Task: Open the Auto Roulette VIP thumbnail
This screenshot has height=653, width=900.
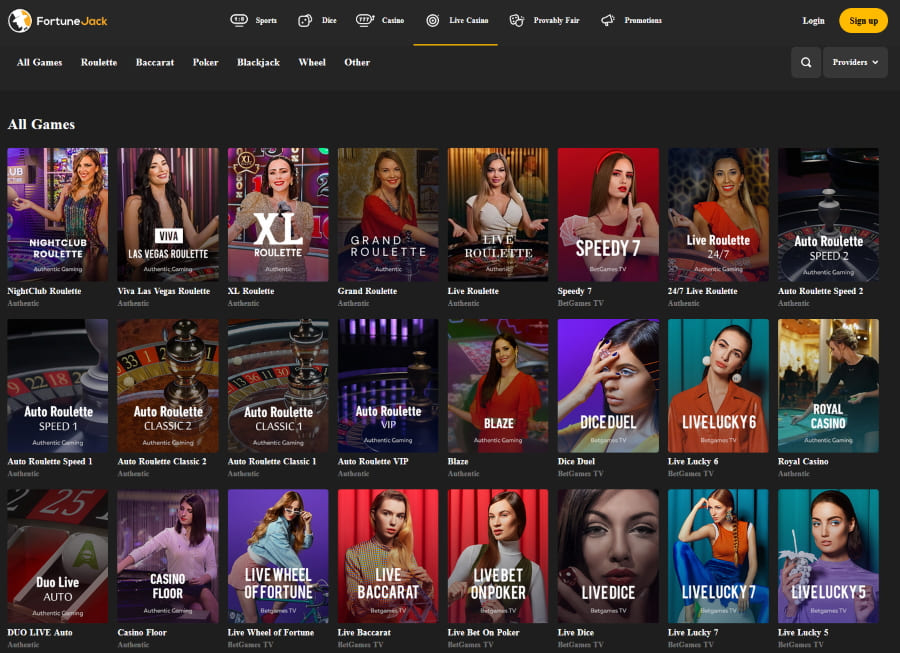Action: tap(388, 386)
